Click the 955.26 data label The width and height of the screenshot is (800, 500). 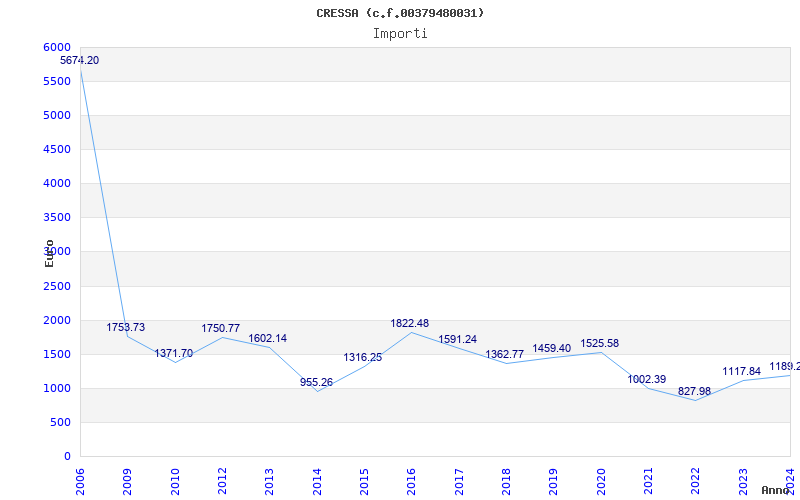[316, 383]
